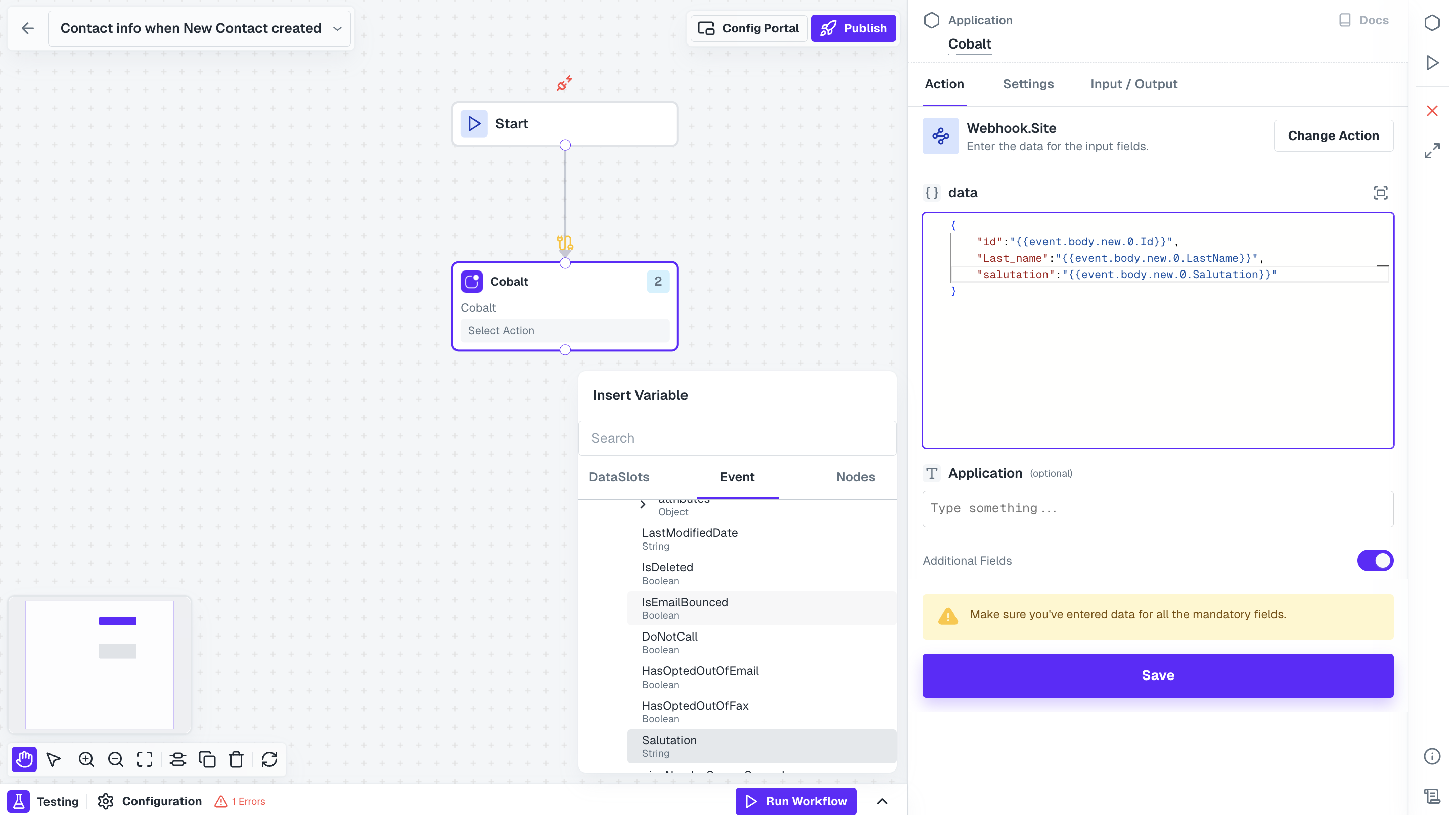
Task: Run workflow via right sidebar play icon
Action: pos(1432,63)
